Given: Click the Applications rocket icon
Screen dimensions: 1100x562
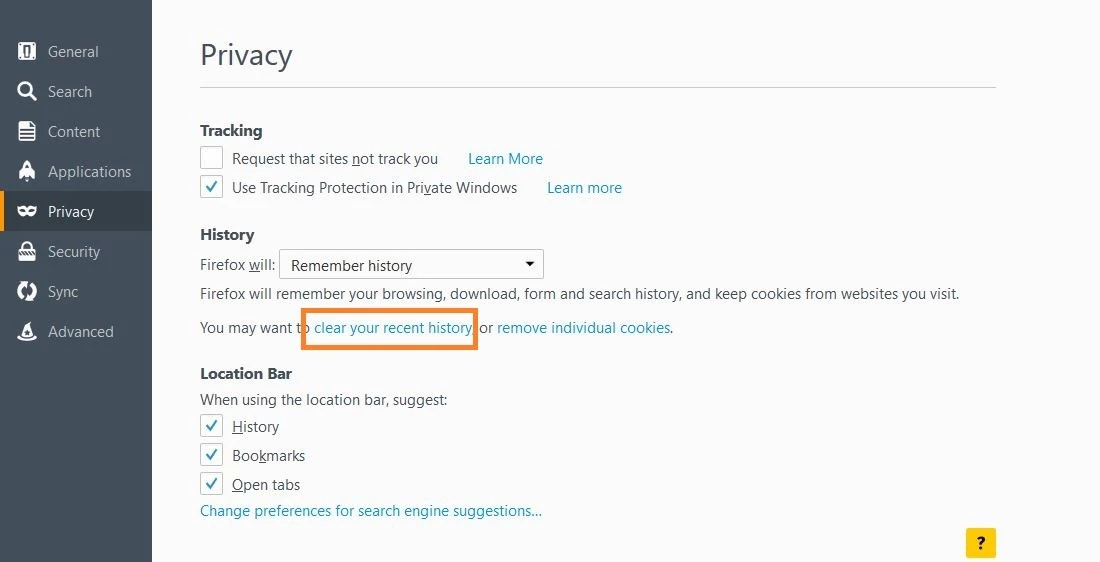Looking at the screenshot, I should 27,172.
